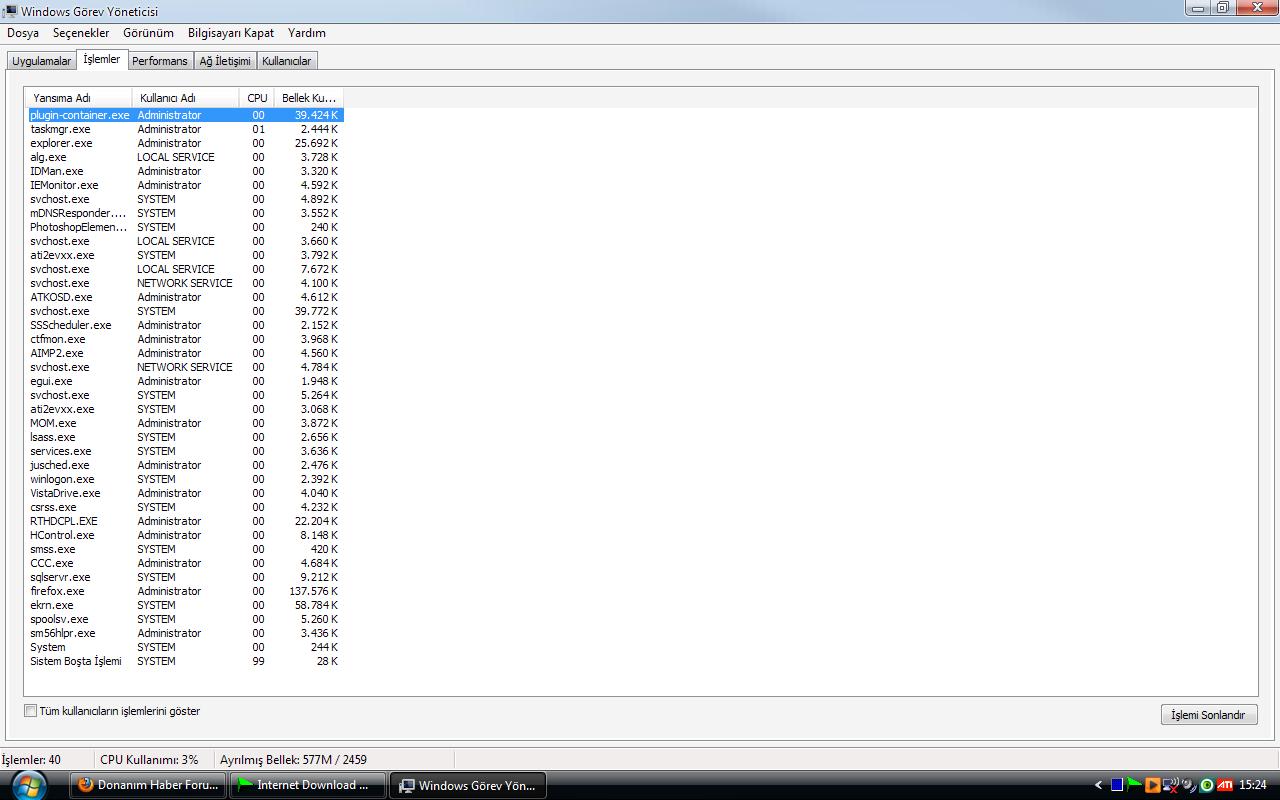Switch to Donanım Haber Forum taskbar button
Image resolution: width=1280 pixels, height=800 pixels.
coord(149,785)
